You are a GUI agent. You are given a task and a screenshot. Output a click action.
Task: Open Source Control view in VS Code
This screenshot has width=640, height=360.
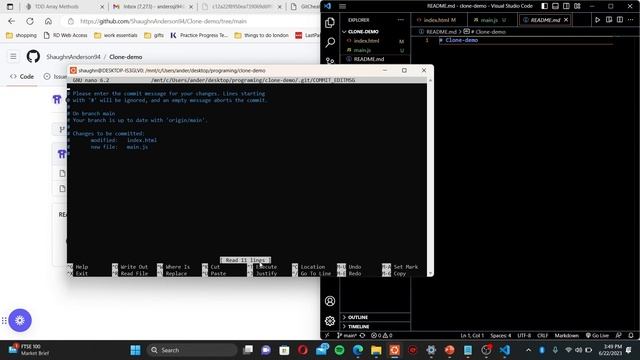(x=330, y=61)
